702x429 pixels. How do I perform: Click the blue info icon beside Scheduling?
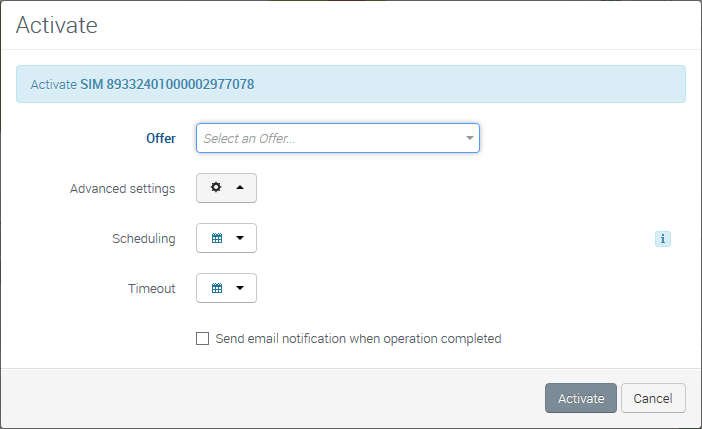[x=663, y=239]
